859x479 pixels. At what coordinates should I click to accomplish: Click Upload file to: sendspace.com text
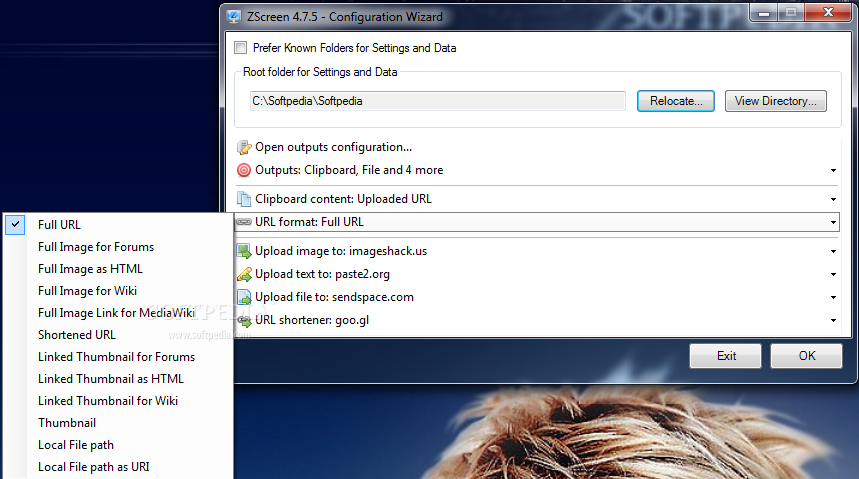point(334,297)
